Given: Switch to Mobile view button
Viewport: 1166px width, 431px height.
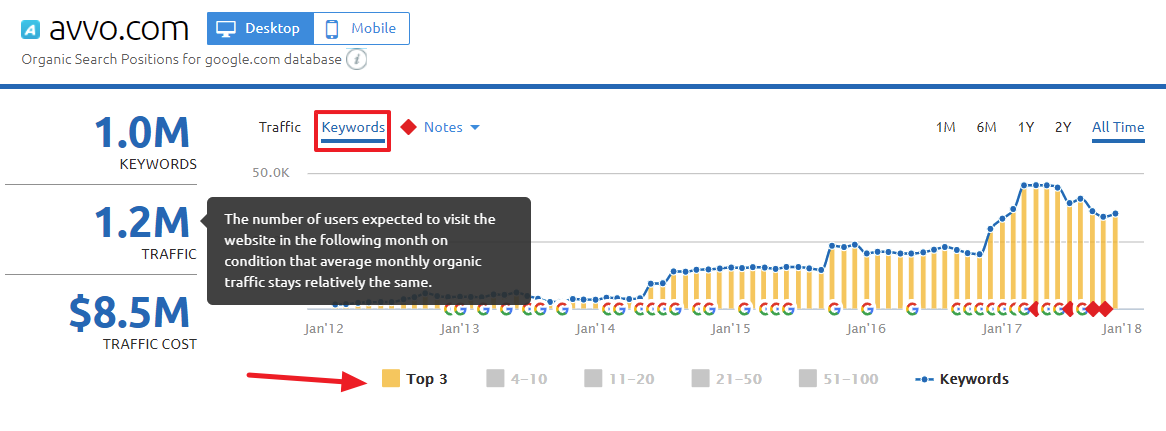Looking at the screenshot, I should (361, 28).
